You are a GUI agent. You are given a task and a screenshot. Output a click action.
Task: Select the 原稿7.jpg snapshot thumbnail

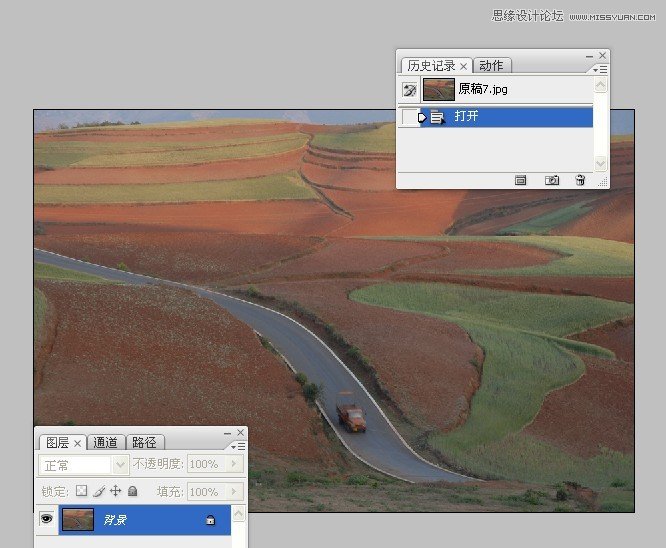coord(439,89)
